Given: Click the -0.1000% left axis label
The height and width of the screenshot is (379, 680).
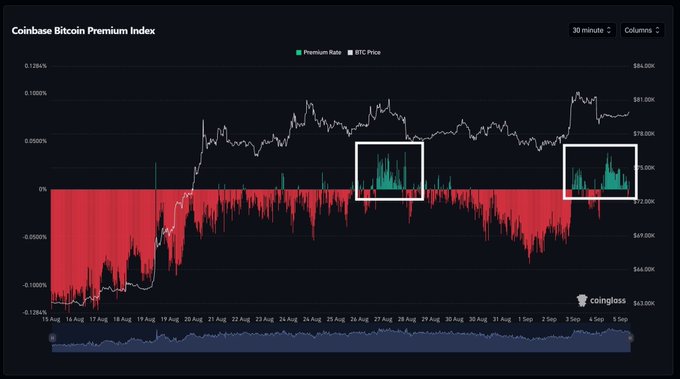Looking at the screenshot, I should click(35, 285).
